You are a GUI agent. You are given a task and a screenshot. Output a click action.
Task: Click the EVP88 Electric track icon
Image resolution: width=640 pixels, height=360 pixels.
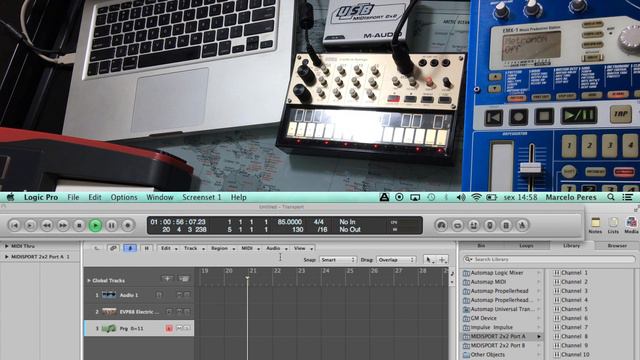[109, 311]
